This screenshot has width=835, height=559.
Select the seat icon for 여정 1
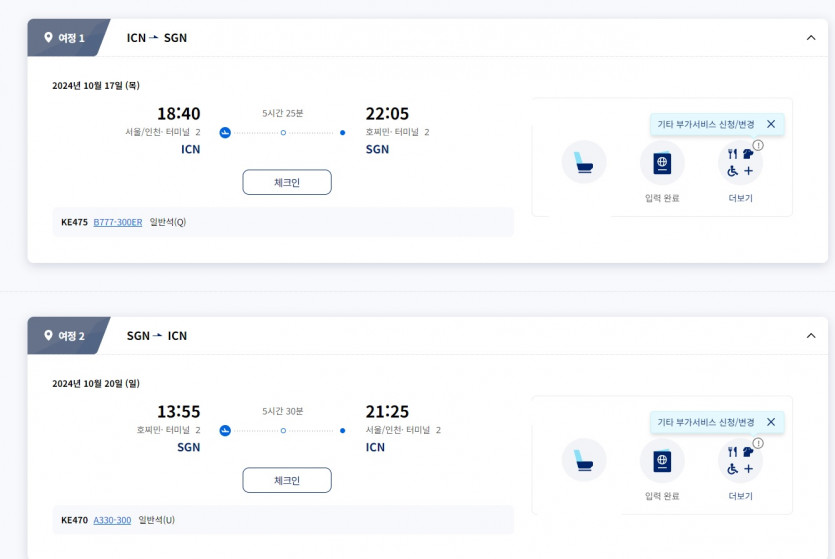[x=584, y=162]
